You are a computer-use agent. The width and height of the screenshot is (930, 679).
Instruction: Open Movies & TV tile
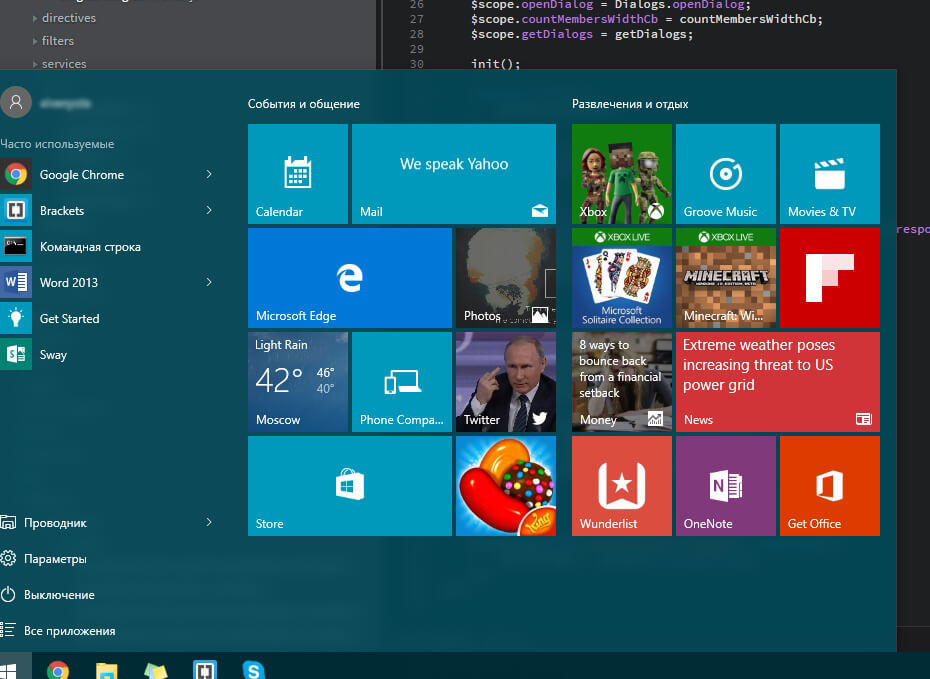pyautogui.click(x=829, y=173)
